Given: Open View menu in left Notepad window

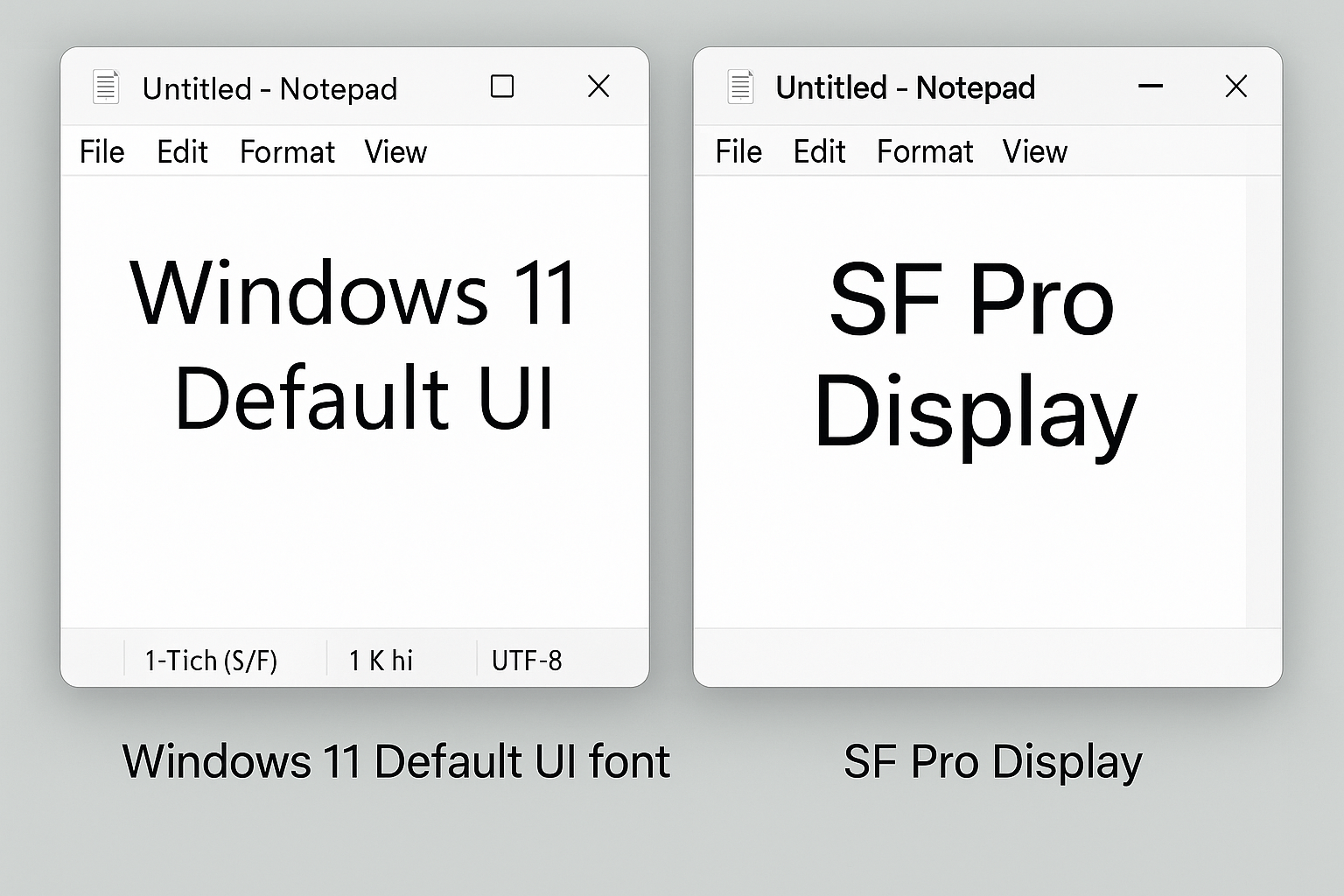Looking at the screenshot, I should (x=395, y=152).
